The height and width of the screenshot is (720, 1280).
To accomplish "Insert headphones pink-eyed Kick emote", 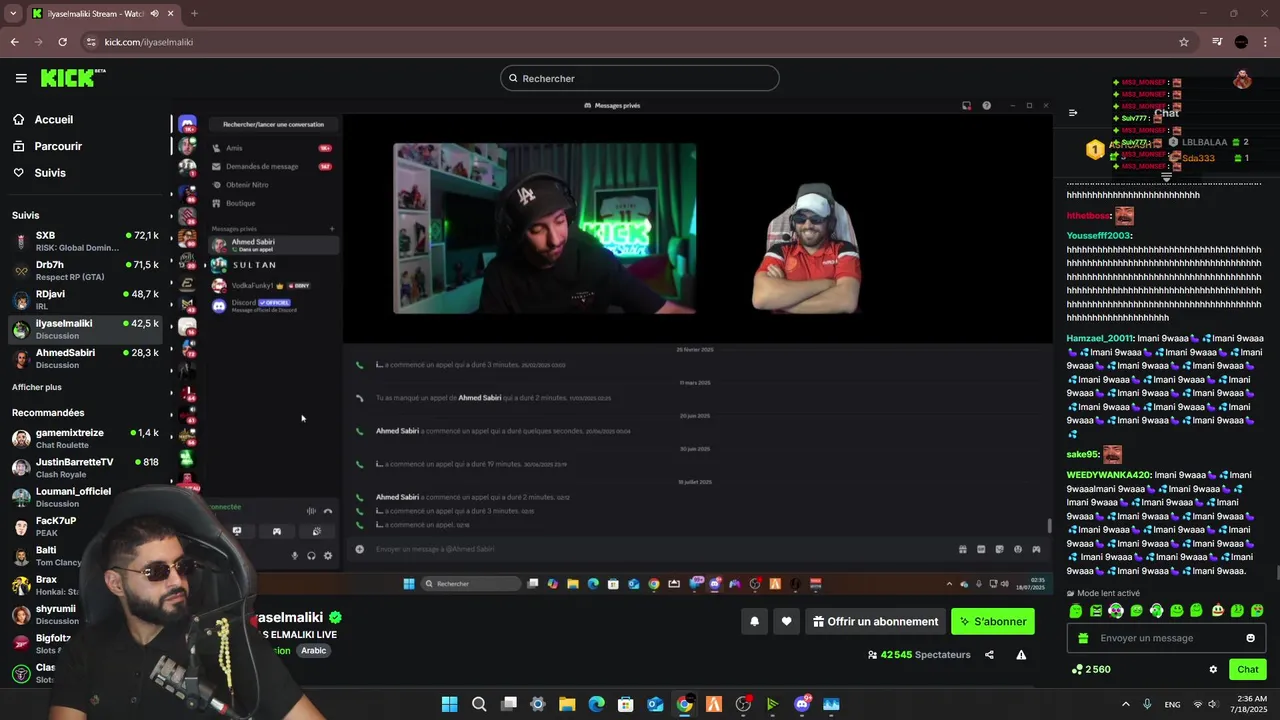I will point(1116,611).
